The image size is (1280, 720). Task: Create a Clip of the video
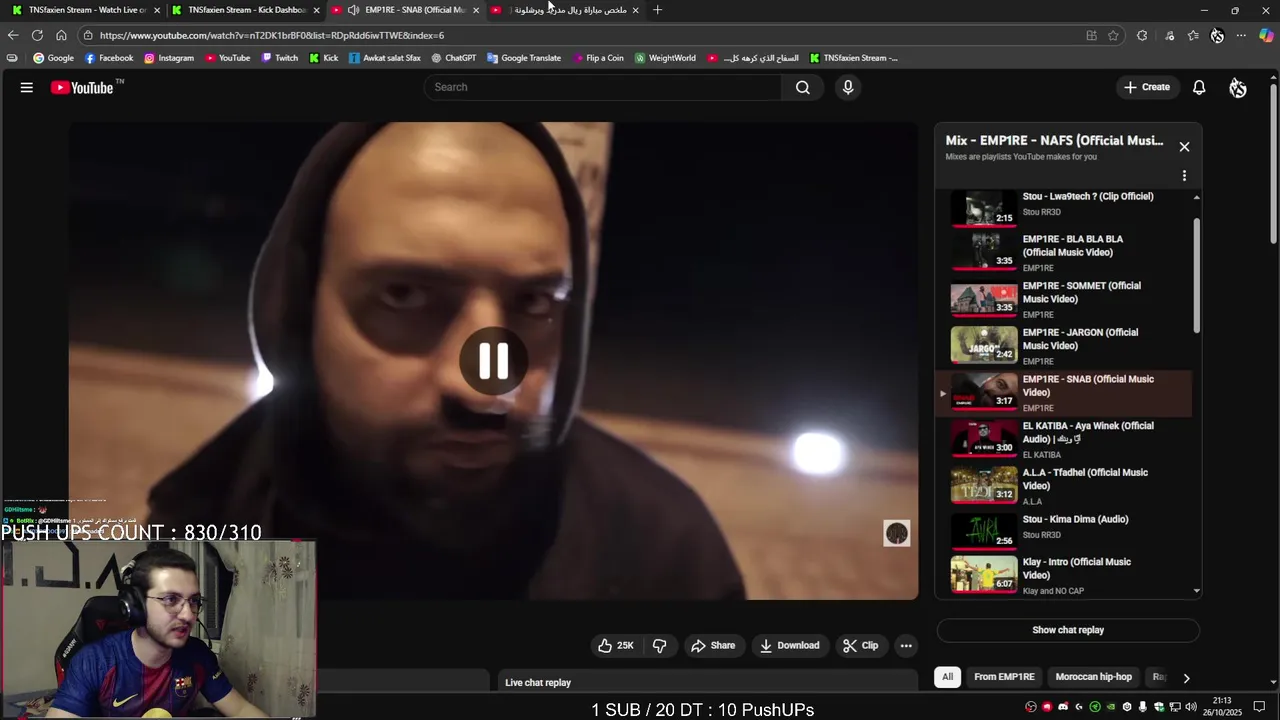pyautogui.click(x=860, y=646)
